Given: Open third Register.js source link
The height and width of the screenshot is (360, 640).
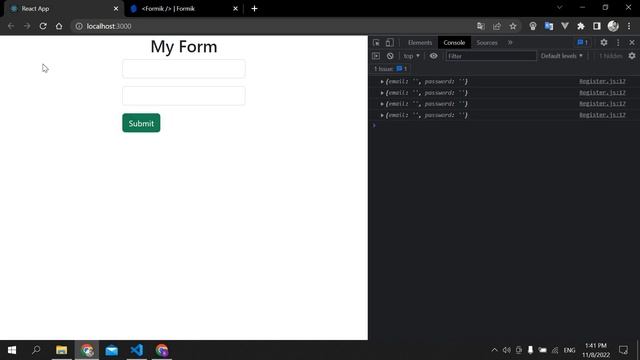Looking at the screenshot, I should (x=602, y=104).
